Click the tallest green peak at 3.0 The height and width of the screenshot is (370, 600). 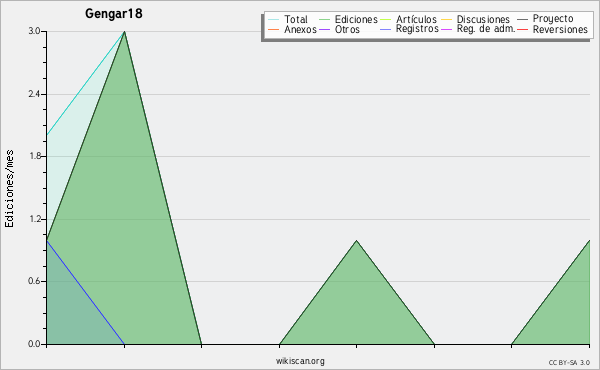click(x=124, y=32)
